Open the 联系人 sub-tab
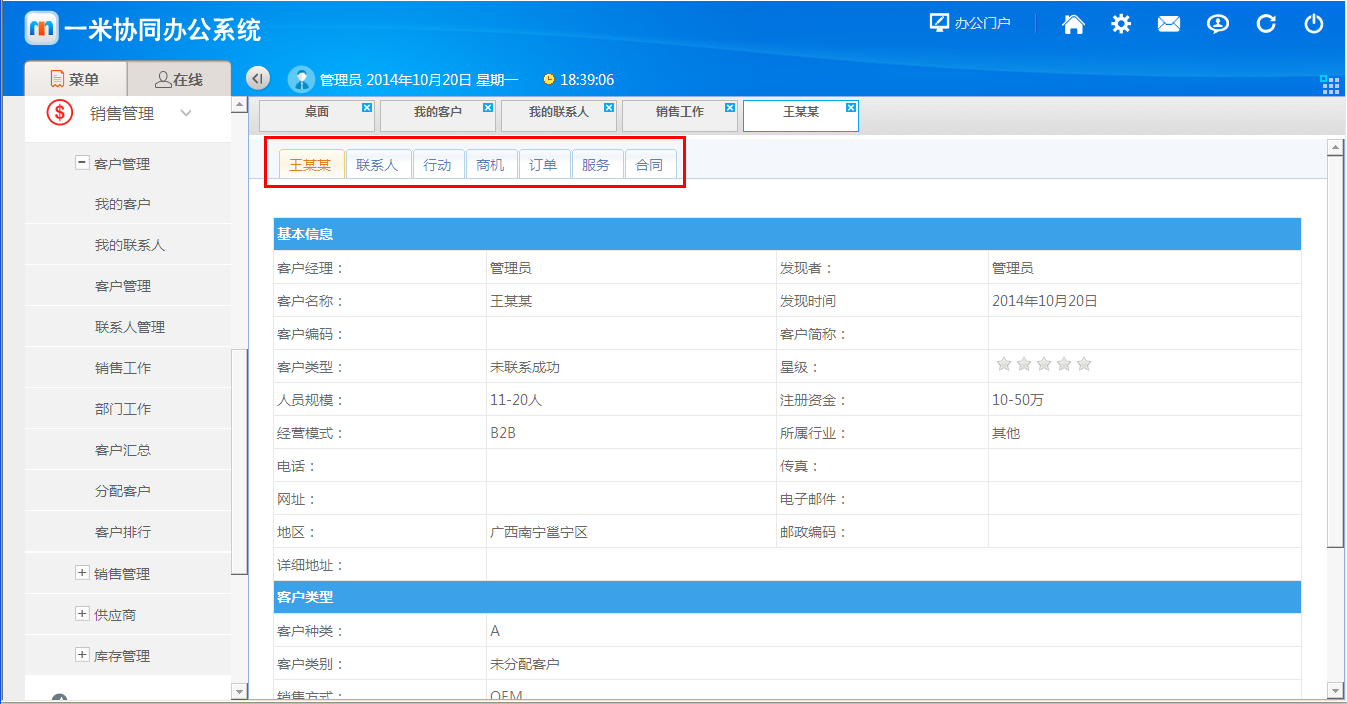Viewport: 1347px width, 704px height. (x=378, y=165)
